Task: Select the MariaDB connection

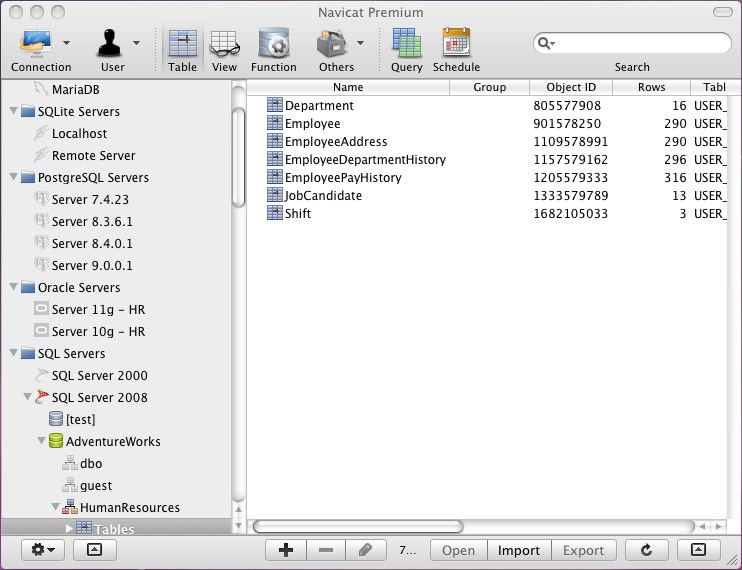Action: [x=75, y=89]
